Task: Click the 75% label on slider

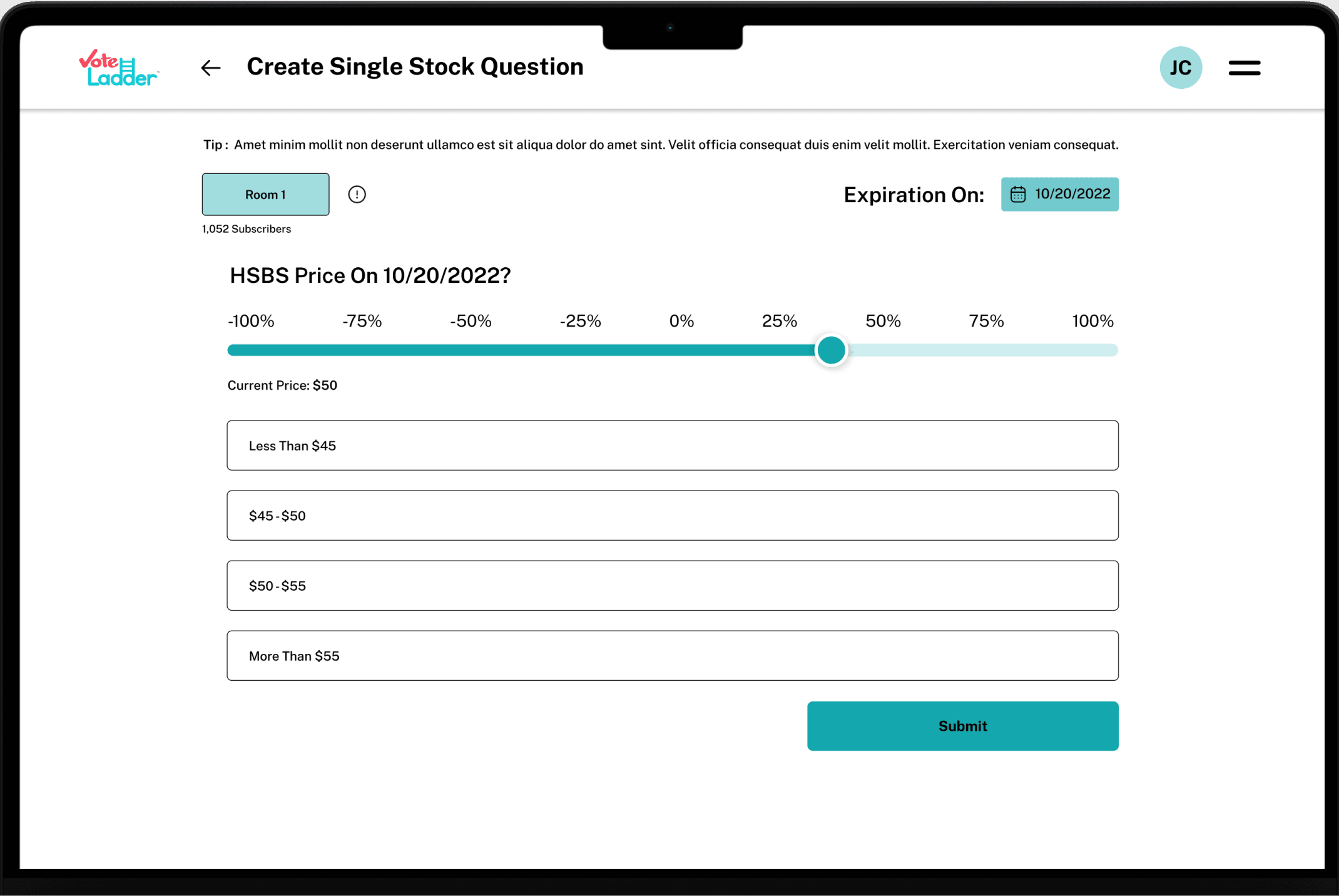Action: [x=986, y=322]
